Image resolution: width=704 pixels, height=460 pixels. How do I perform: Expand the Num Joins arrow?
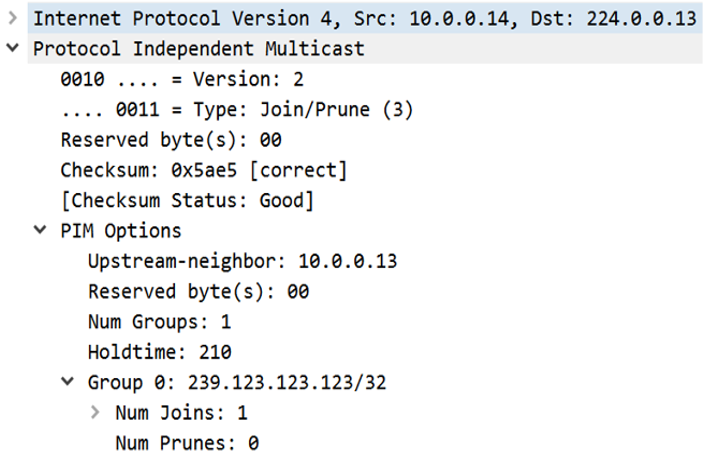click(95, 412)
